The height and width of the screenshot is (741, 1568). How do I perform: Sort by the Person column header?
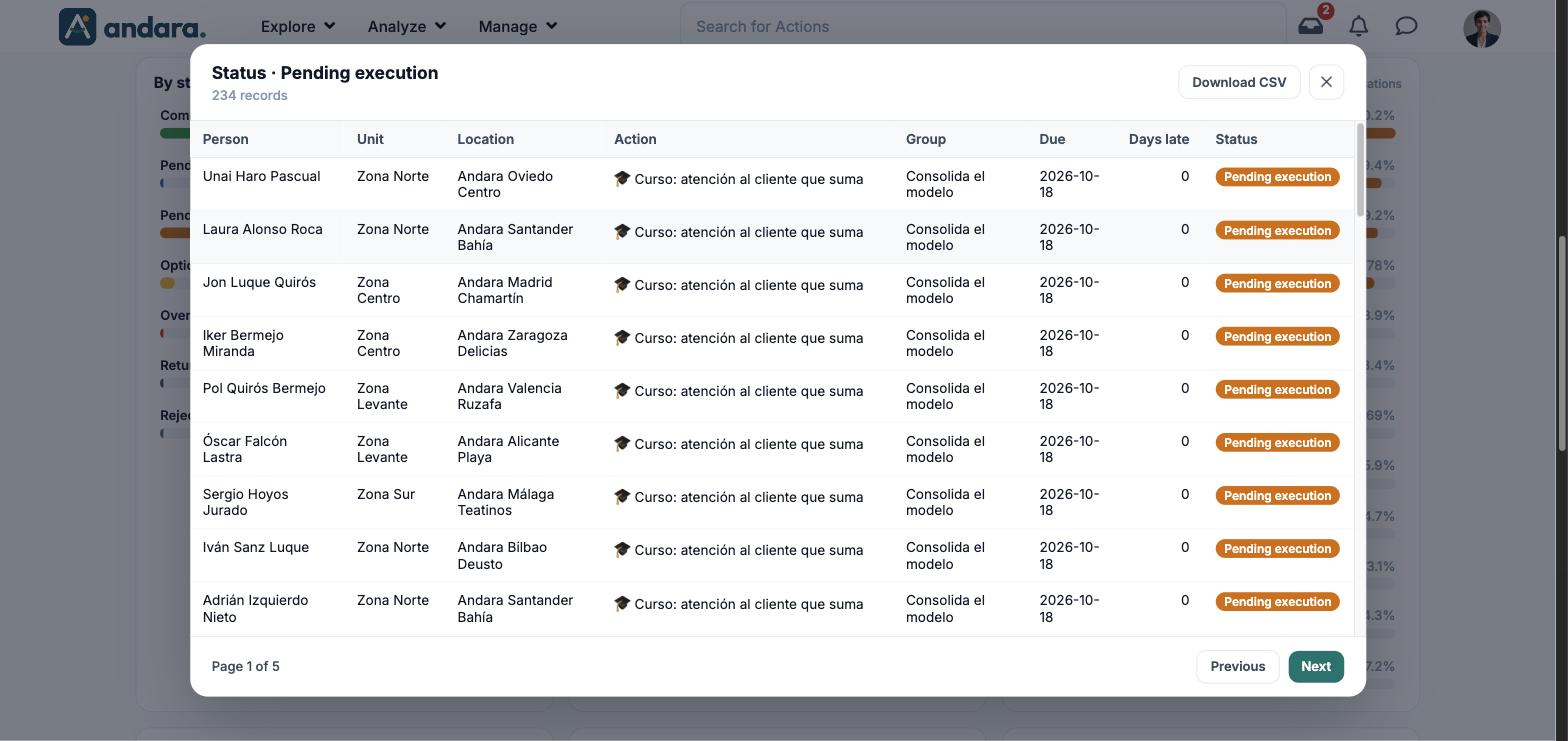pyautogui.click(x=225, y=139)
